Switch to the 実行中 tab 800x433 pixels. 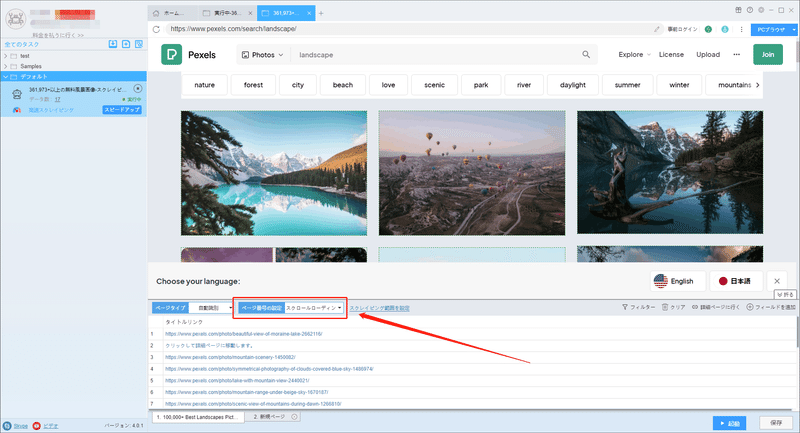tap(228, 13)
